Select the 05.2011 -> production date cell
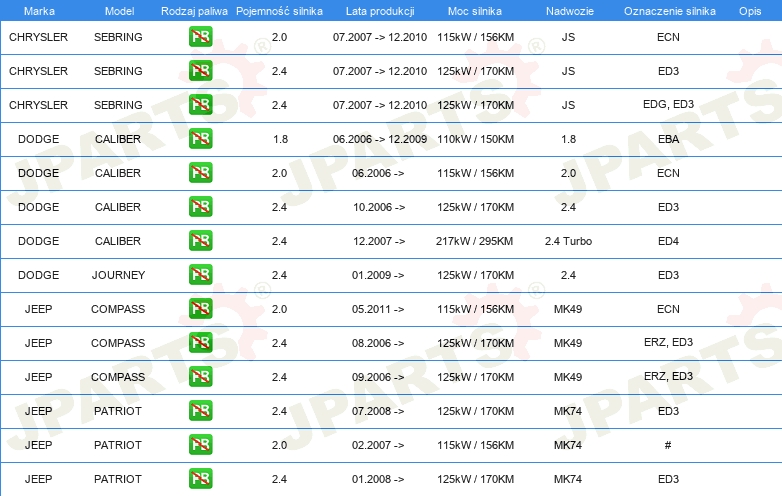 pyautogui.click(x=378, y=309)
